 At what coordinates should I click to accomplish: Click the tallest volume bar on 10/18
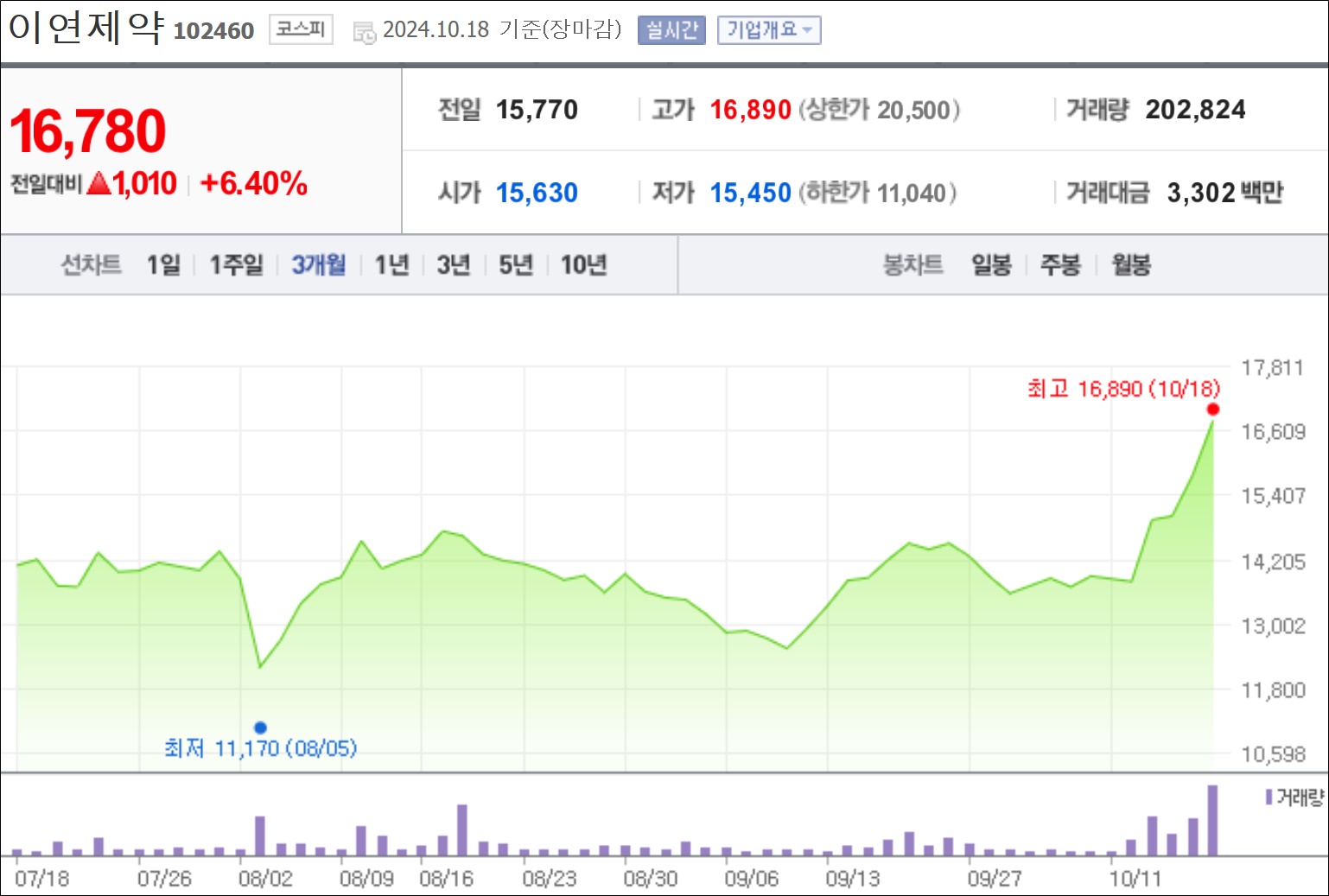pyautogui.click(x=1212, y=820)
